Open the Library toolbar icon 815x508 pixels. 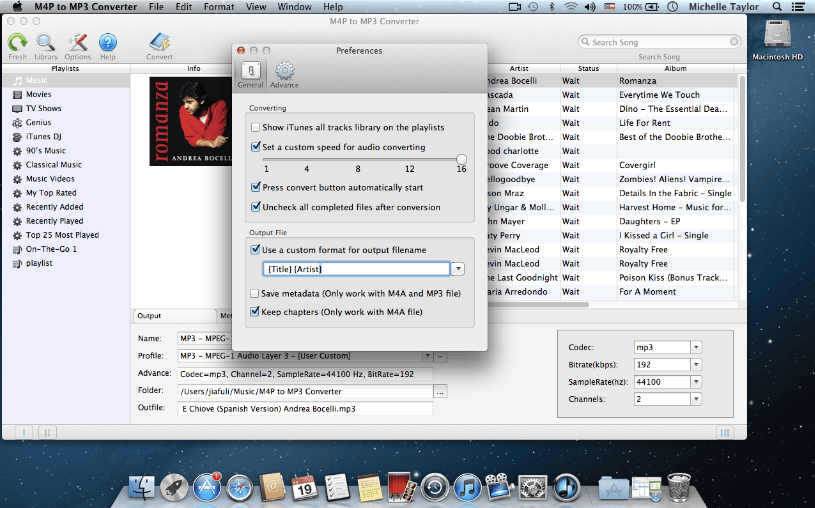(x=46, y=43)
